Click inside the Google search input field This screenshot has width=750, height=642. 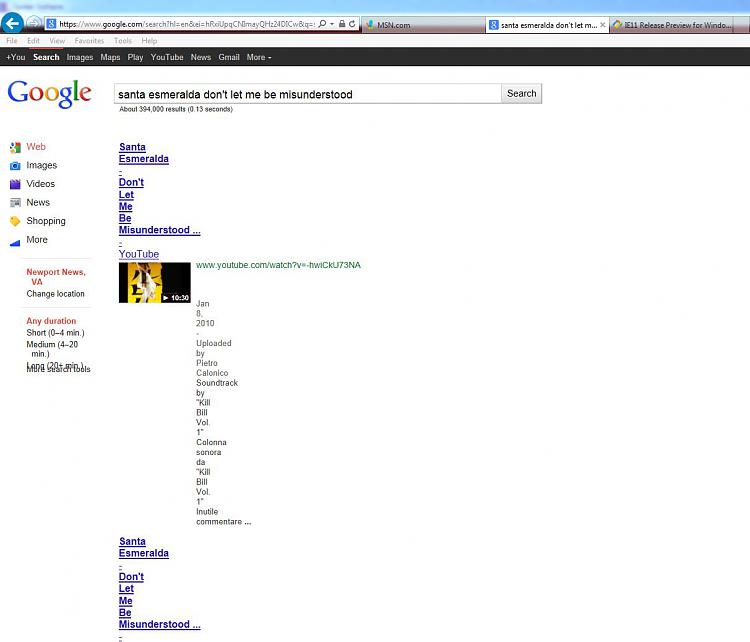308,94
